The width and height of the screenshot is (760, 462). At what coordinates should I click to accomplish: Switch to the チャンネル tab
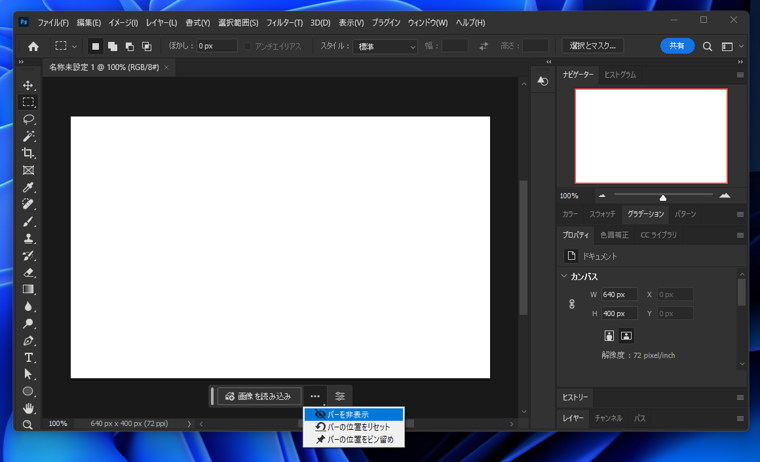point(608,418)
